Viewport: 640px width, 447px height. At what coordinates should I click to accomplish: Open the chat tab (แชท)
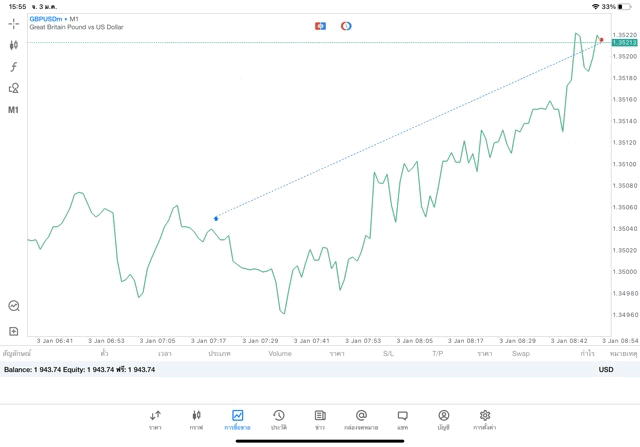point(402,418)
